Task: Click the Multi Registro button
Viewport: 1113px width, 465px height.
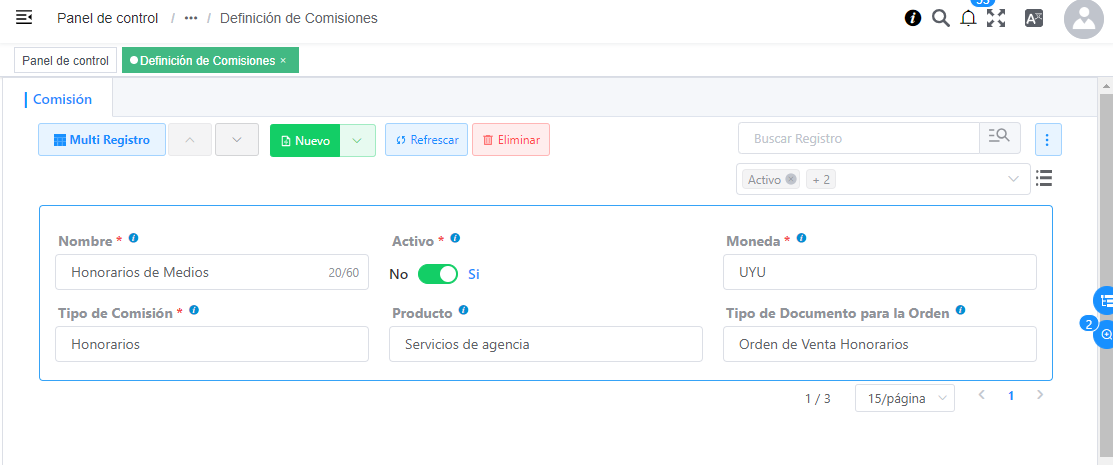Action: pos(101,140)
